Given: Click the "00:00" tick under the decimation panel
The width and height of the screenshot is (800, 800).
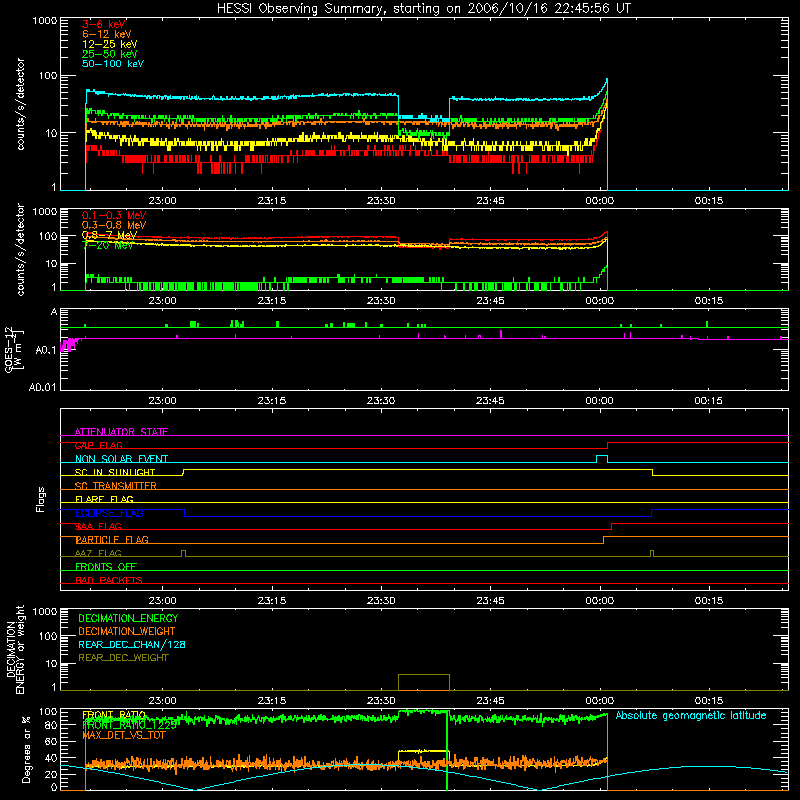Looking at the screenshot, I should point(599,701).
